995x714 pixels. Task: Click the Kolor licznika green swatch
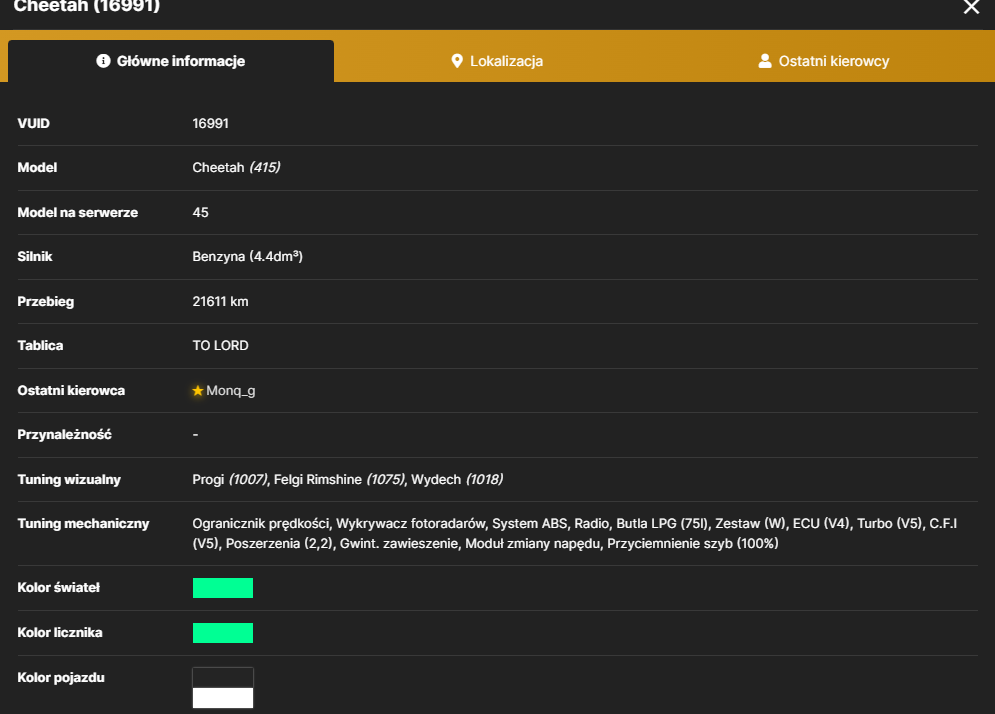[223, 633]
